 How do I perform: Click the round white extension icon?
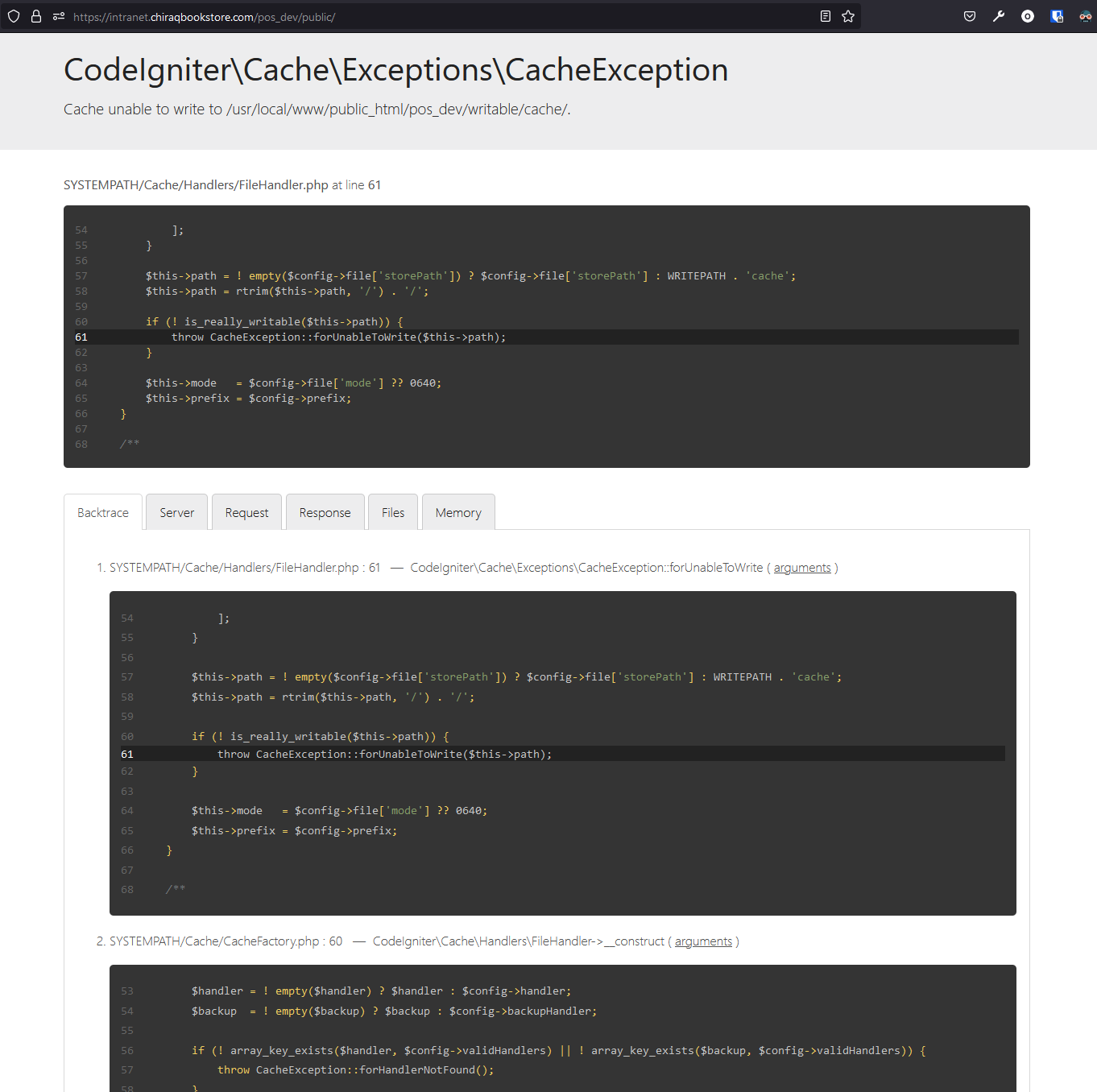point(1028,16)
